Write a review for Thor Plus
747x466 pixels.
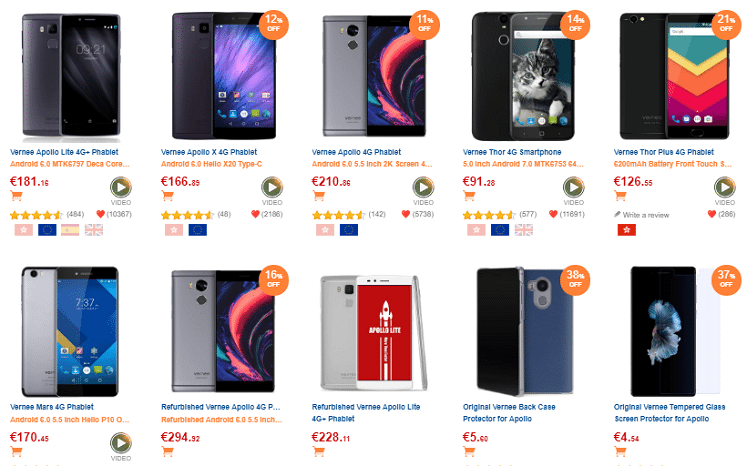642,215
